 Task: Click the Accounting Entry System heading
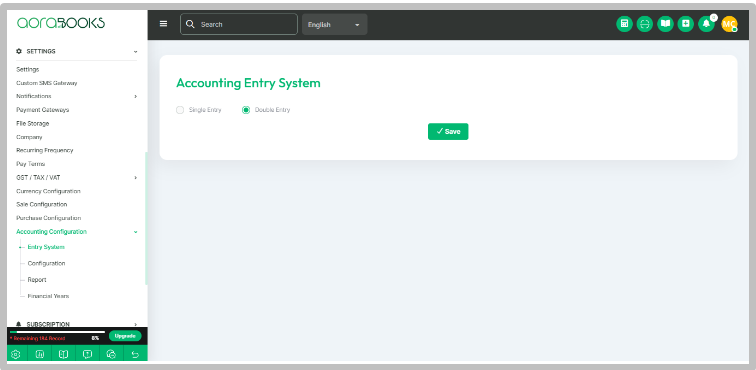coord(248,83)
